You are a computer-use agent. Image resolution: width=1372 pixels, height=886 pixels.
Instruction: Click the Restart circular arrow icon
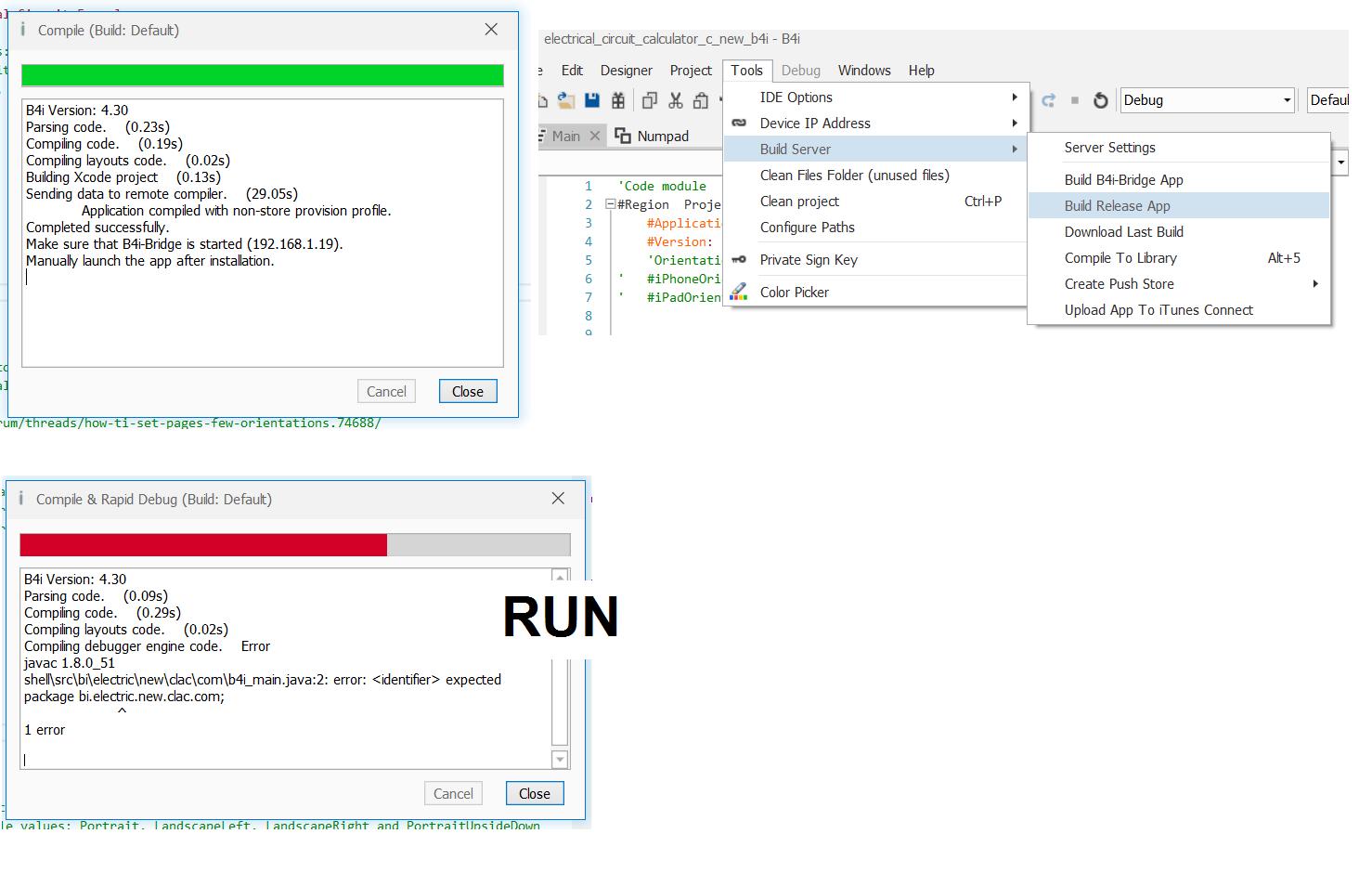click(1100, 100)
